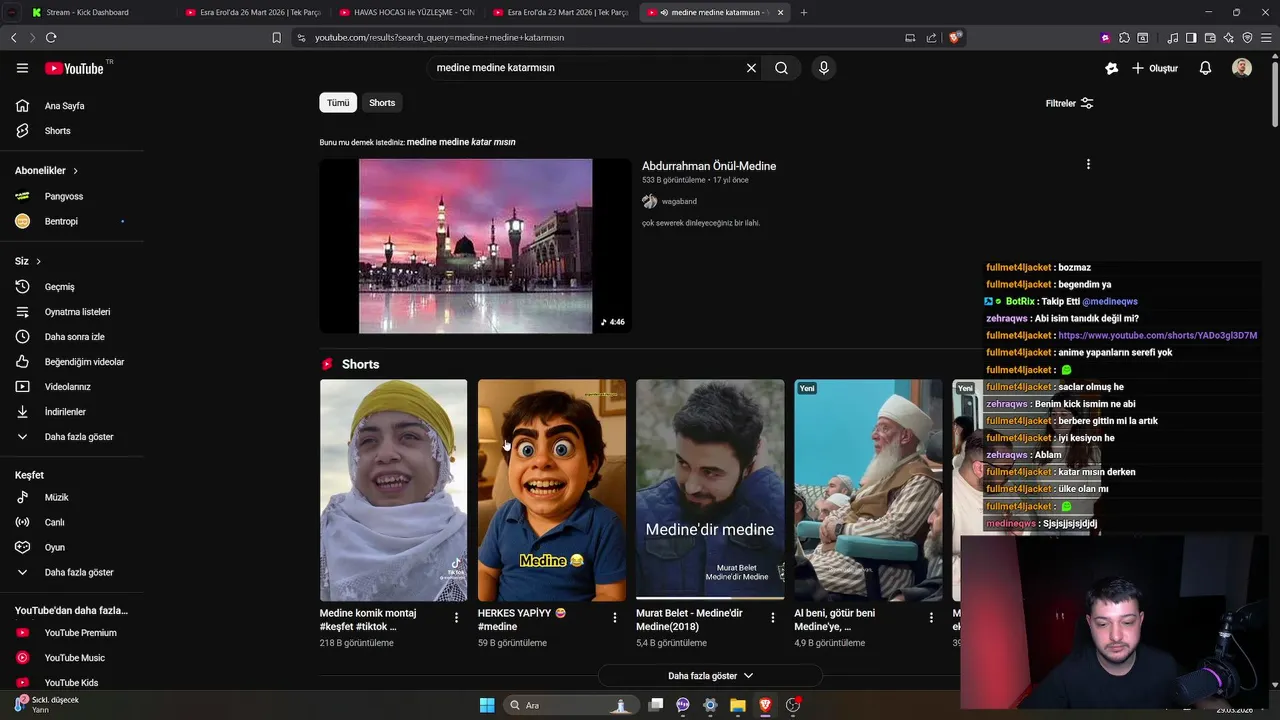Open options menu for HERKES YAPİYY short
The image size is (1280, 720).
(614, 618)
